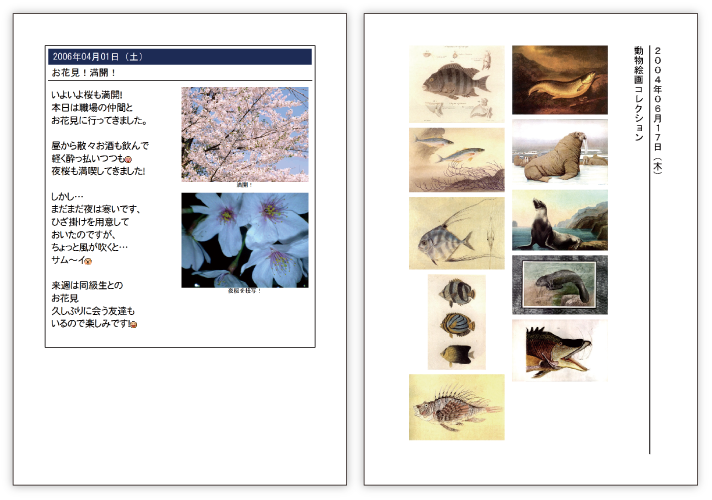712x500 pixels.
Task: Click the line 本日は職場の仲間と
Action: 92,108
